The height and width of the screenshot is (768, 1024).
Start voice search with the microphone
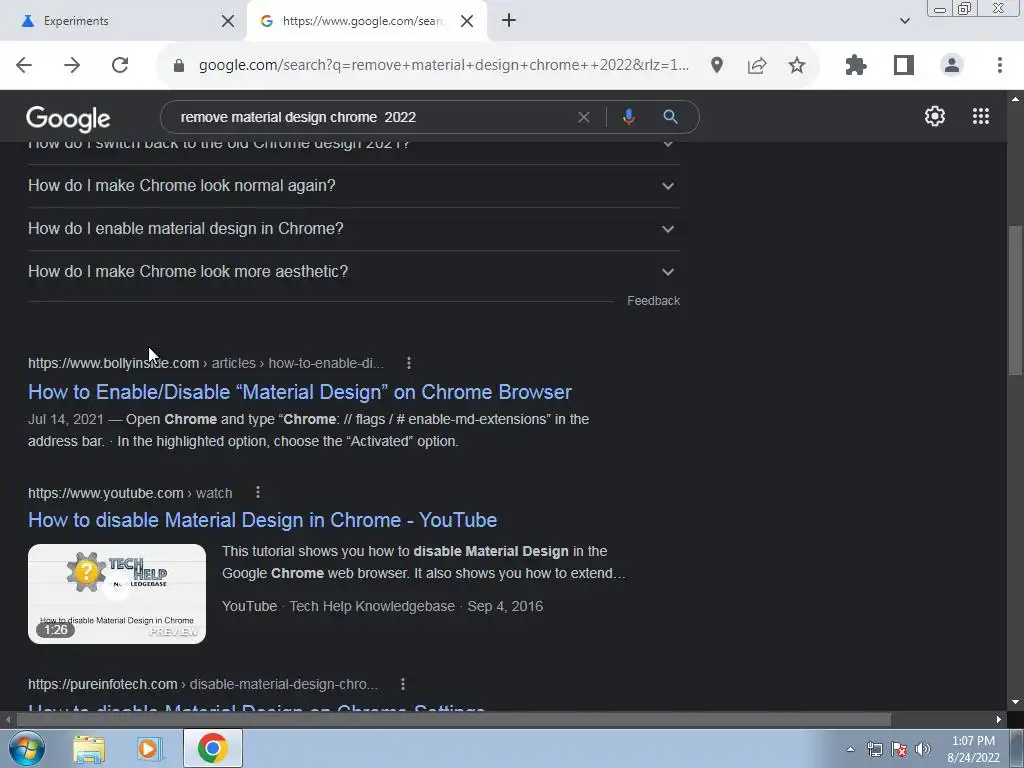click(x=628, y=117)
